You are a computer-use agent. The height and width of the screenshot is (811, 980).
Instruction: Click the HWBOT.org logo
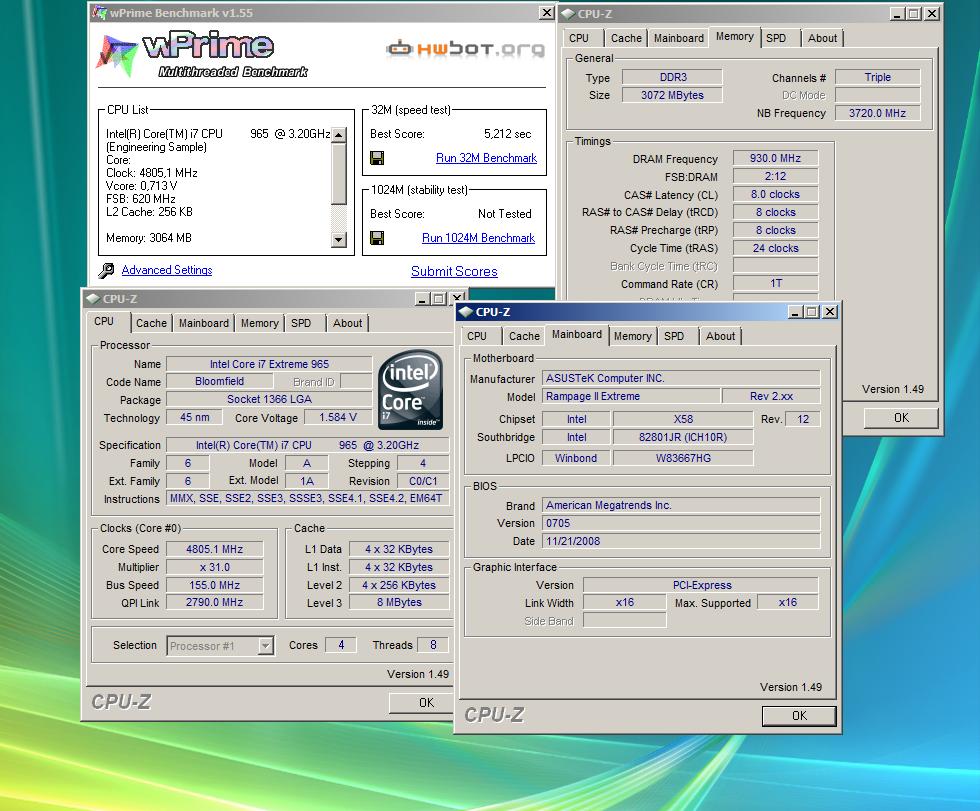(x=465, y=48)
